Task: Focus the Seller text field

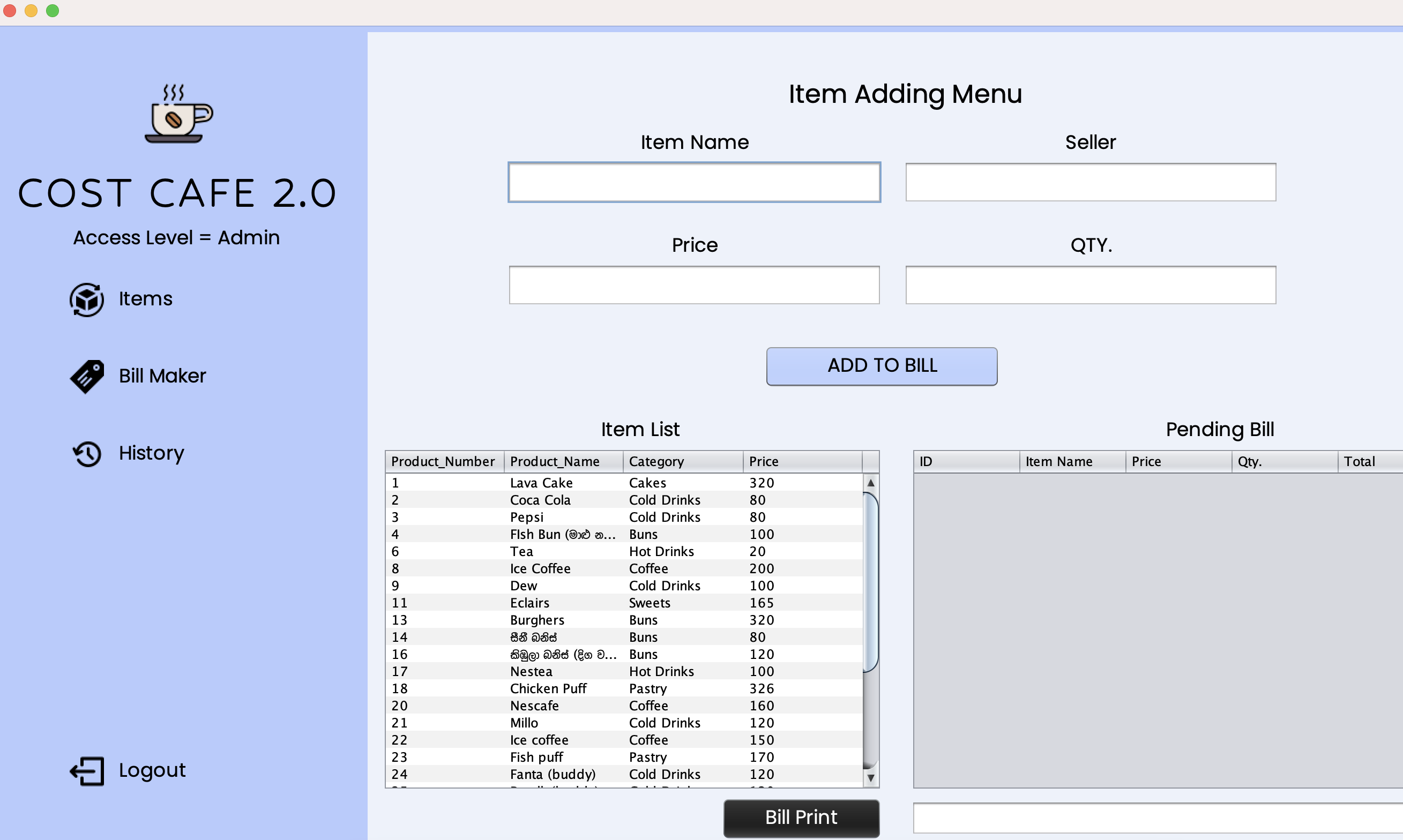Action: (1090, 182)
